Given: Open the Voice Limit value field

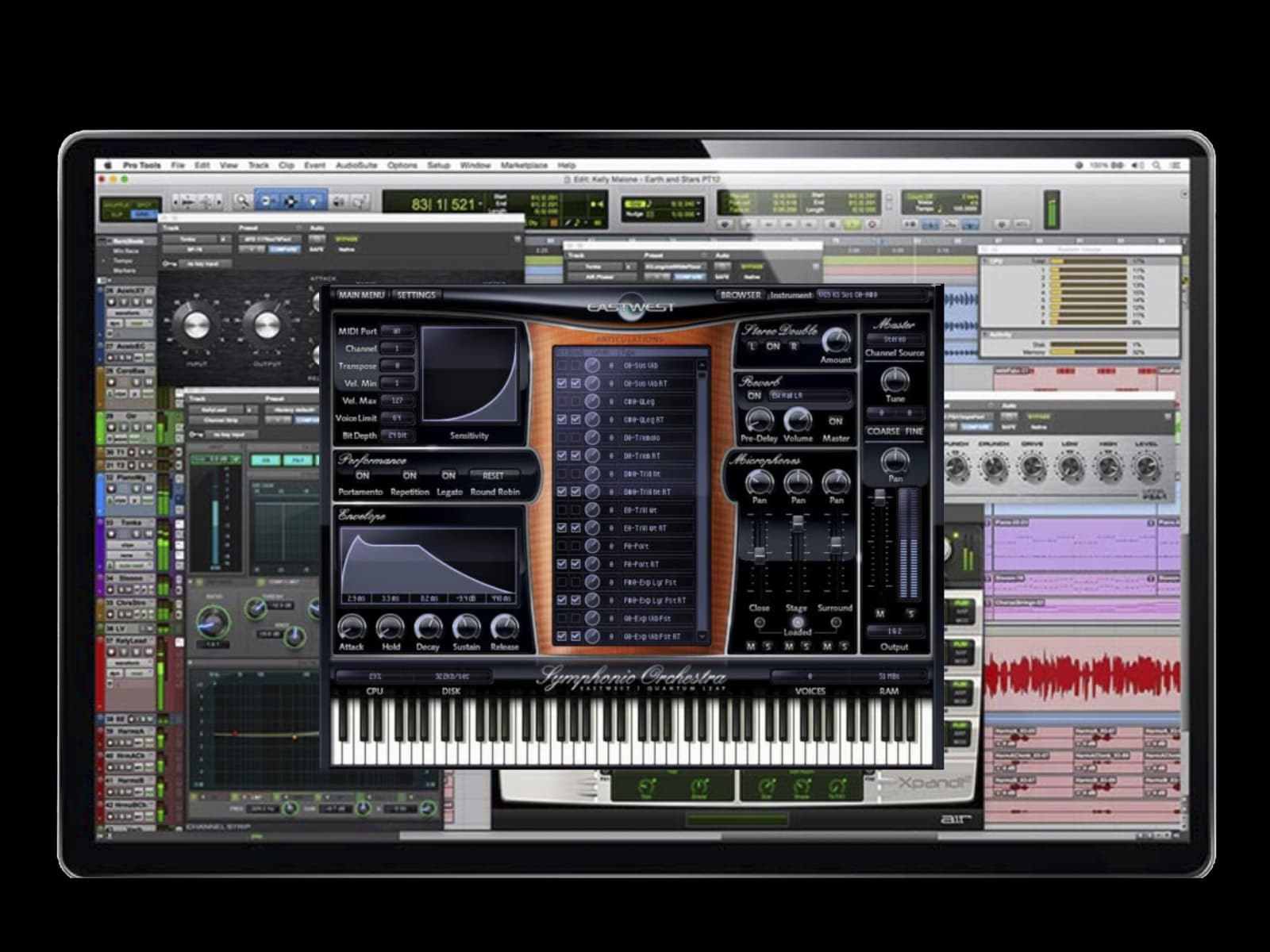Looking at the screenshot, I should click(398, 417).
